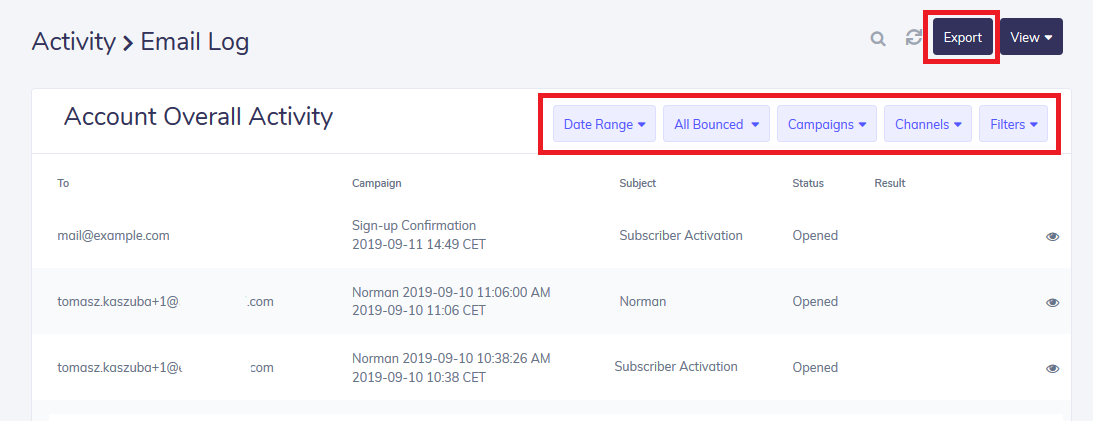1093x421 pixels.
Task: View details of mail@example.com email
Action: click(x=1052, y=237)
